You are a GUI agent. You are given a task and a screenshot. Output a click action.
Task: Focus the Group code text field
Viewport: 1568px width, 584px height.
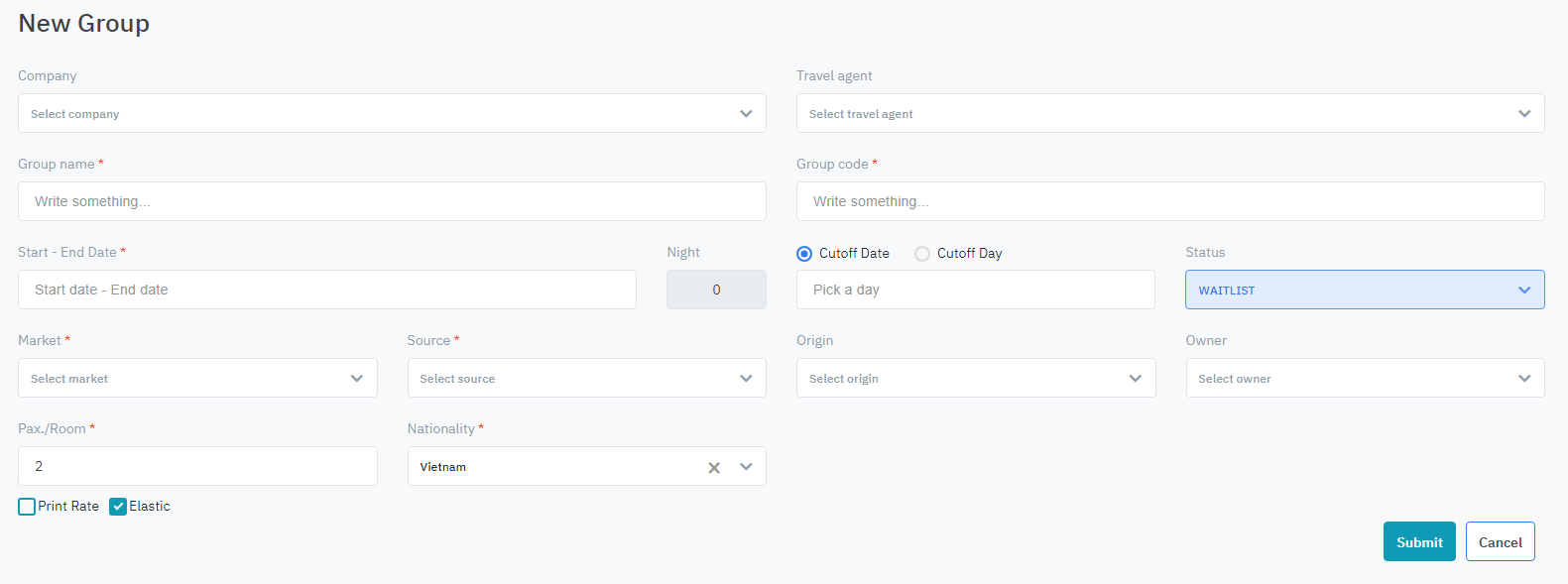(1170, 201)
